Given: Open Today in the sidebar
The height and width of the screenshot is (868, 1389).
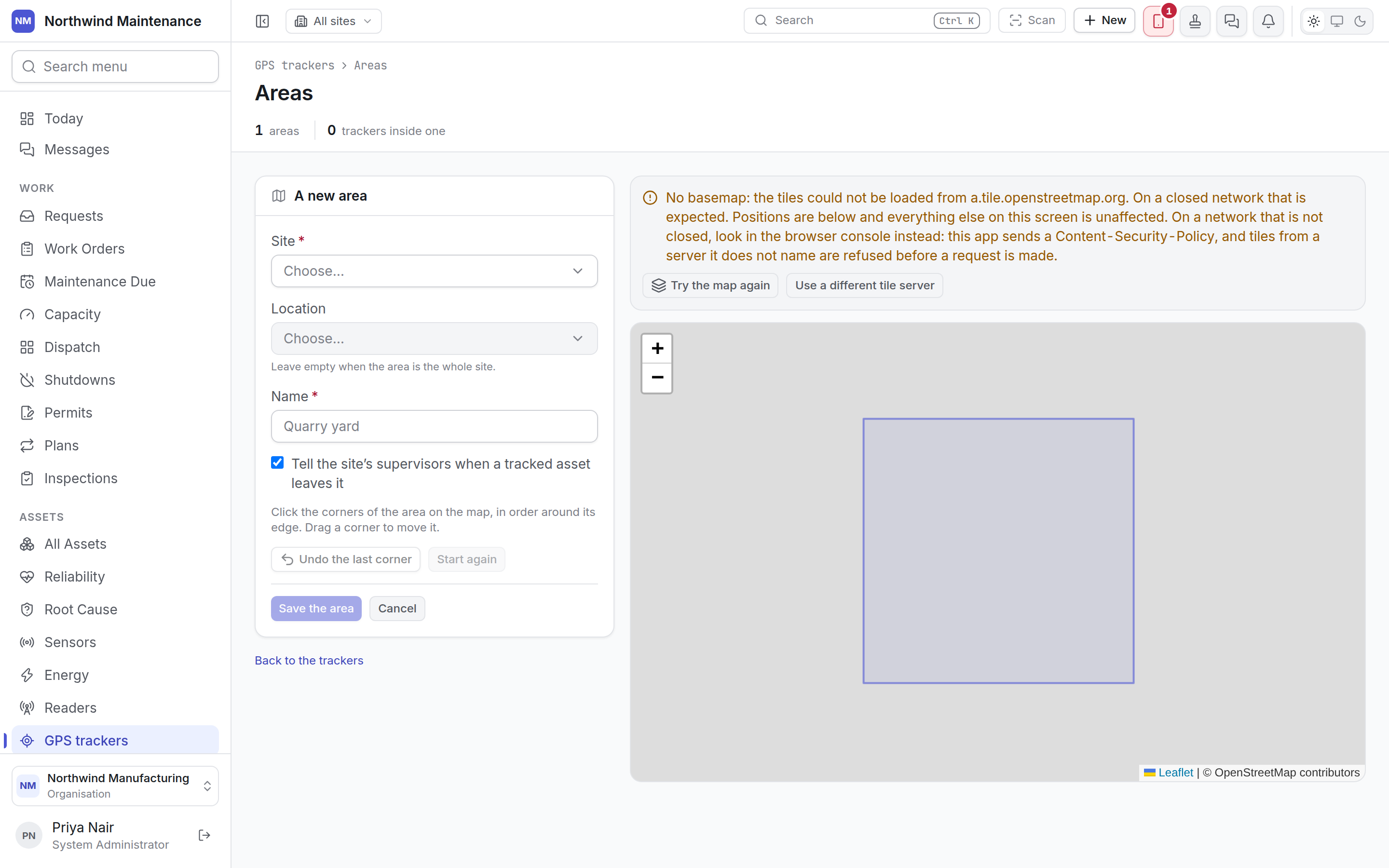Looking at the screenshot, I should click(x=115, y=118).
